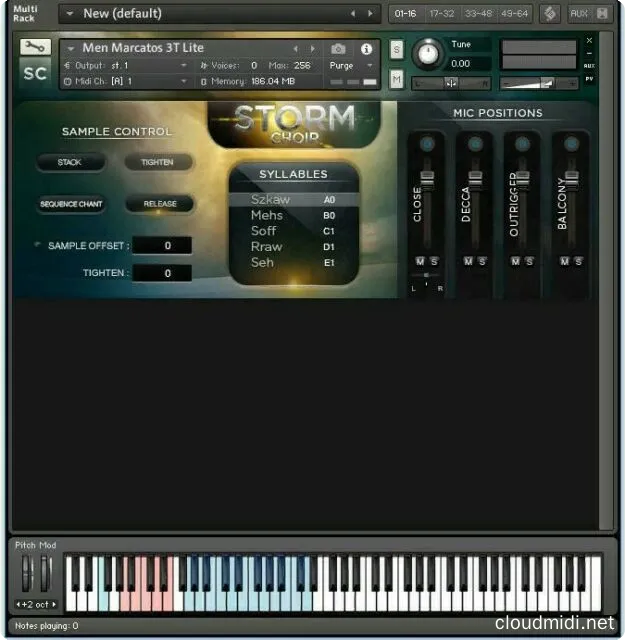Close the instrument with the X icon
Image resolution: width=625 pixels, height=640 pixels.
click(x=589, y=40)
